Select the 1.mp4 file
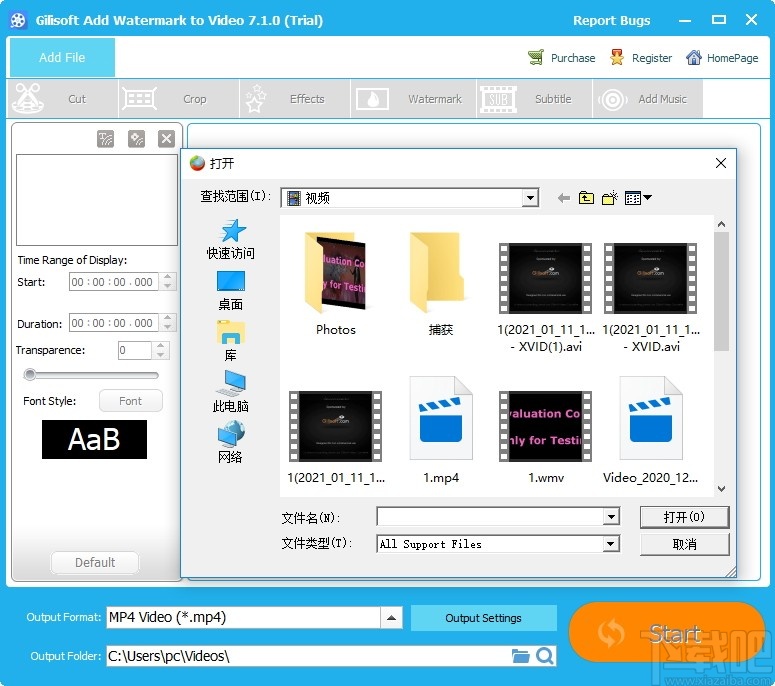Image resolution: width=775 pixels, height=686 pixels. tap(440, 430)
